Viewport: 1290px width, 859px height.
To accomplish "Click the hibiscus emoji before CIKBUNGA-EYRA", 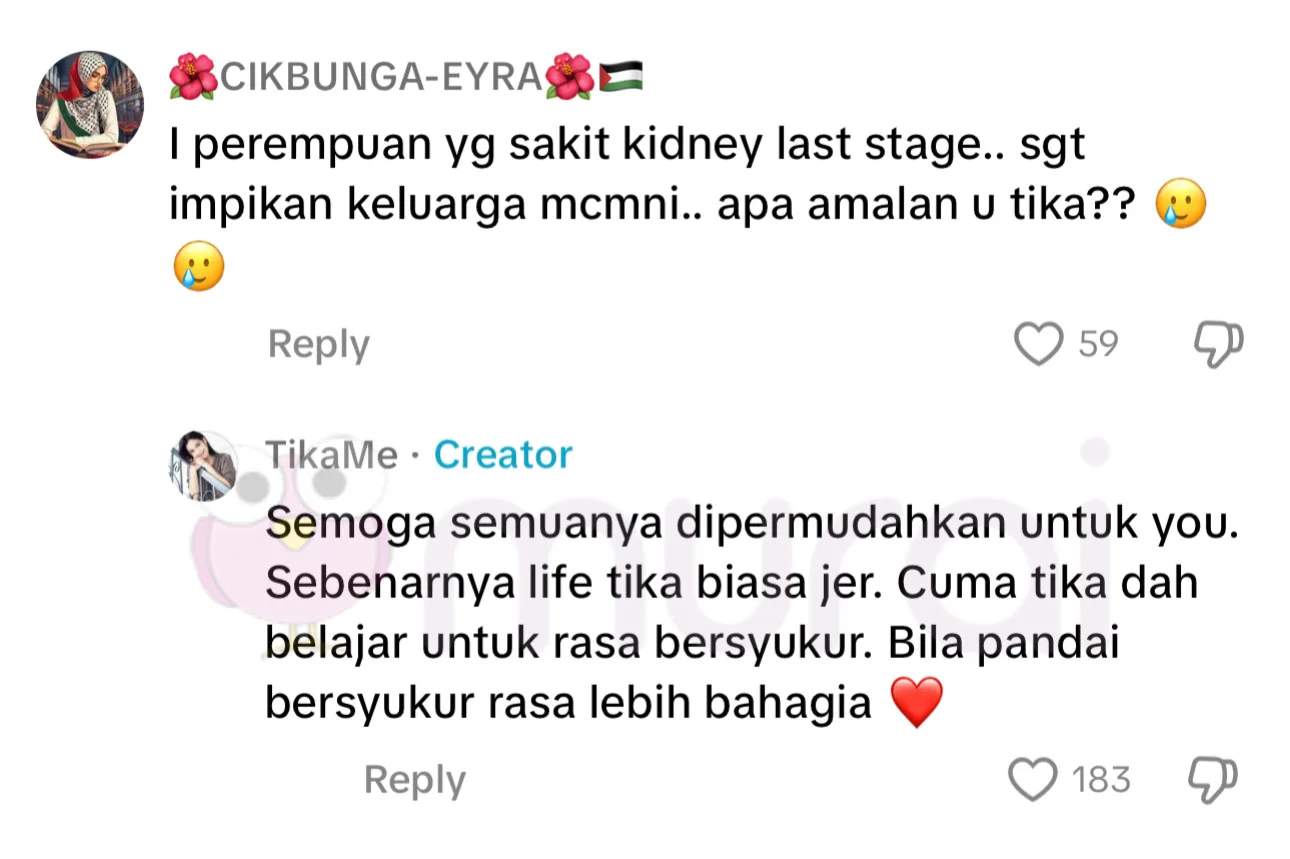I will [192, 78].
